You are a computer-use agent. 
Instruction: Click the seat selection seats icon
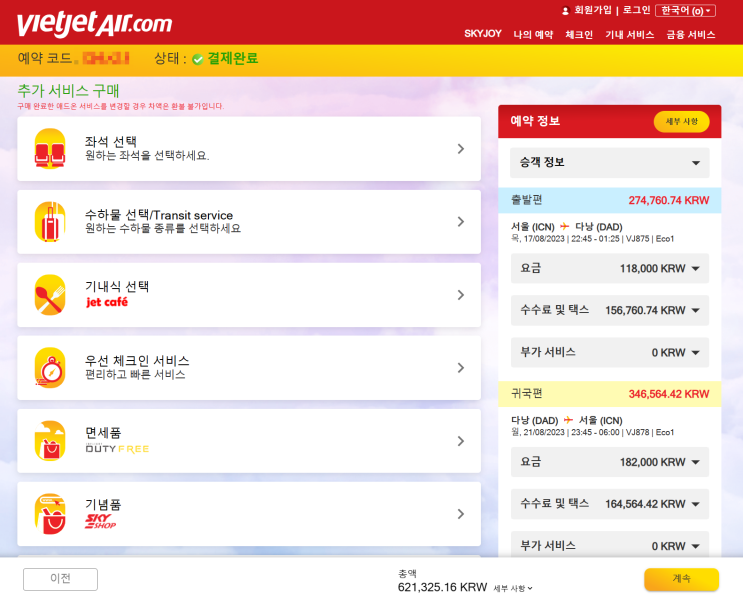(50, 148)
